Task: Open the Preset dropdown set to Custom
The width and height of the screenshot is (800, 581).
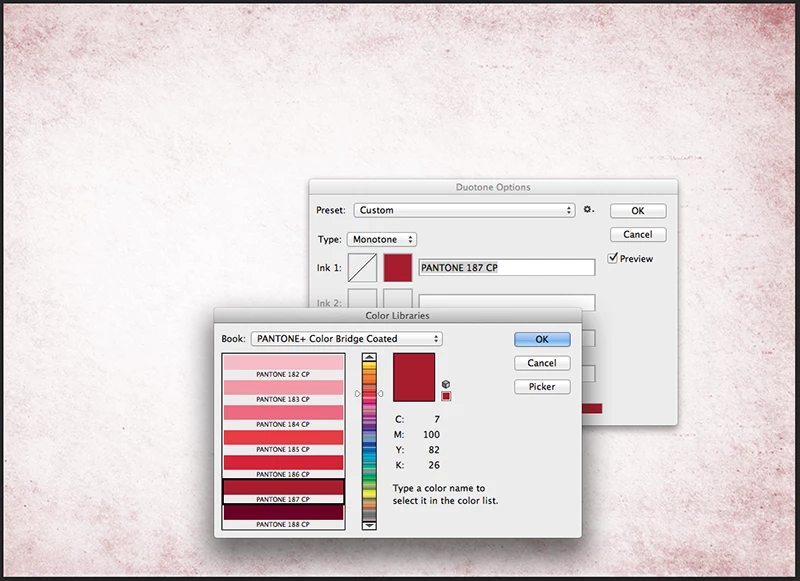Action: 464,210
